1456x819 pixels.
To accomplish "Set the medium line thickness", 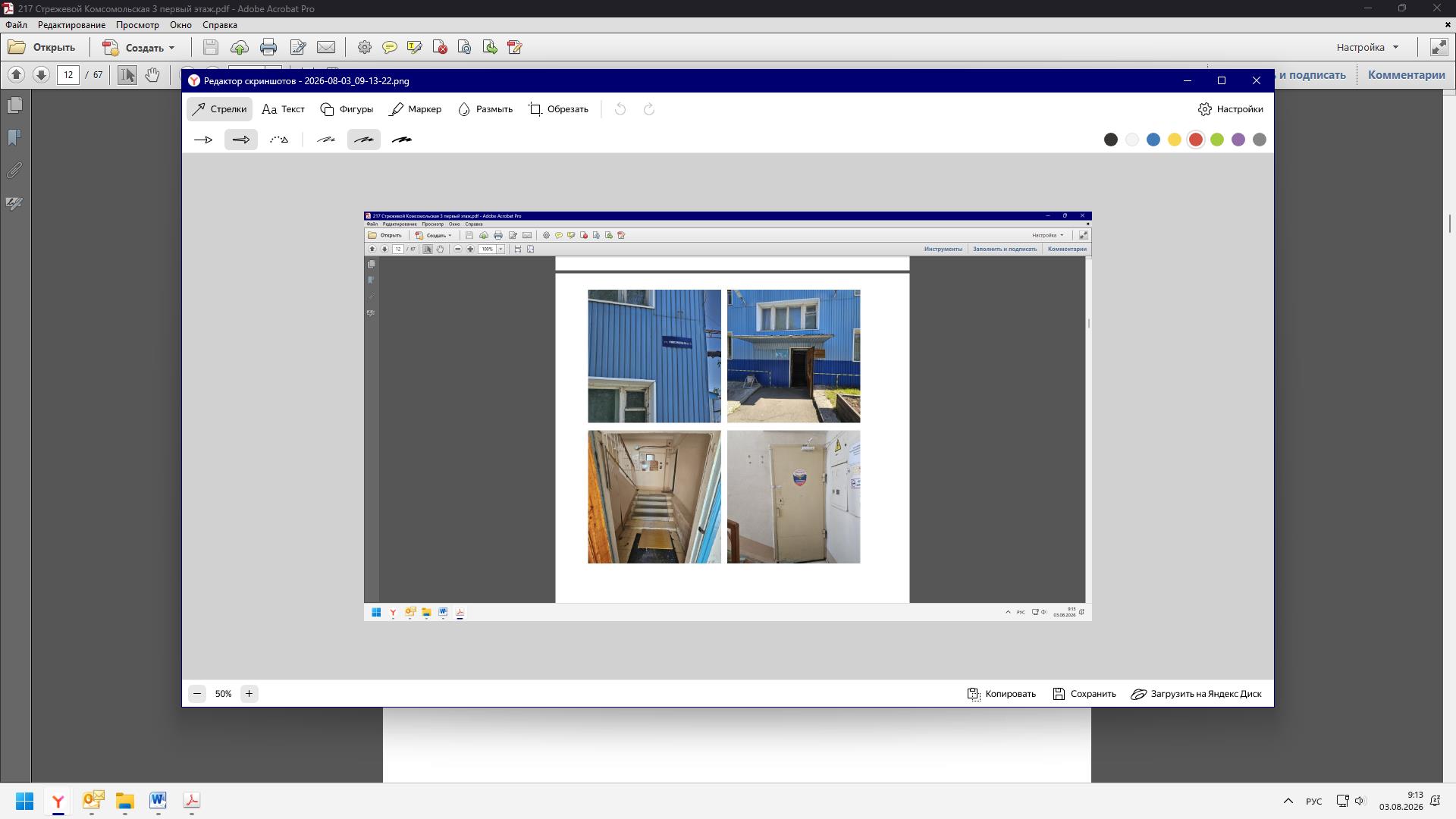I will click(364, 140).
